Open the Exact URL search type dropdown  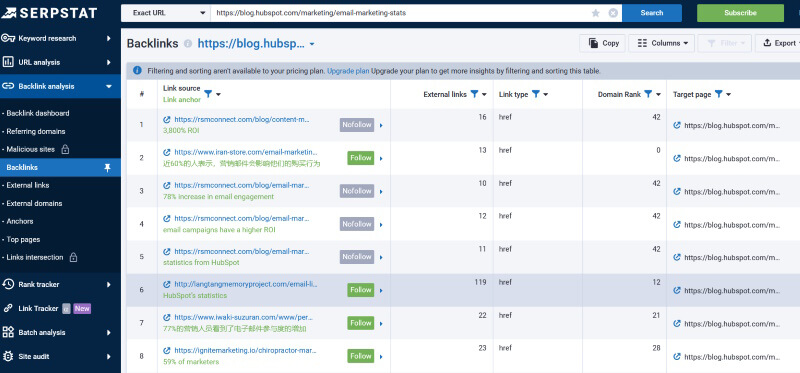[x=166, y=13]
